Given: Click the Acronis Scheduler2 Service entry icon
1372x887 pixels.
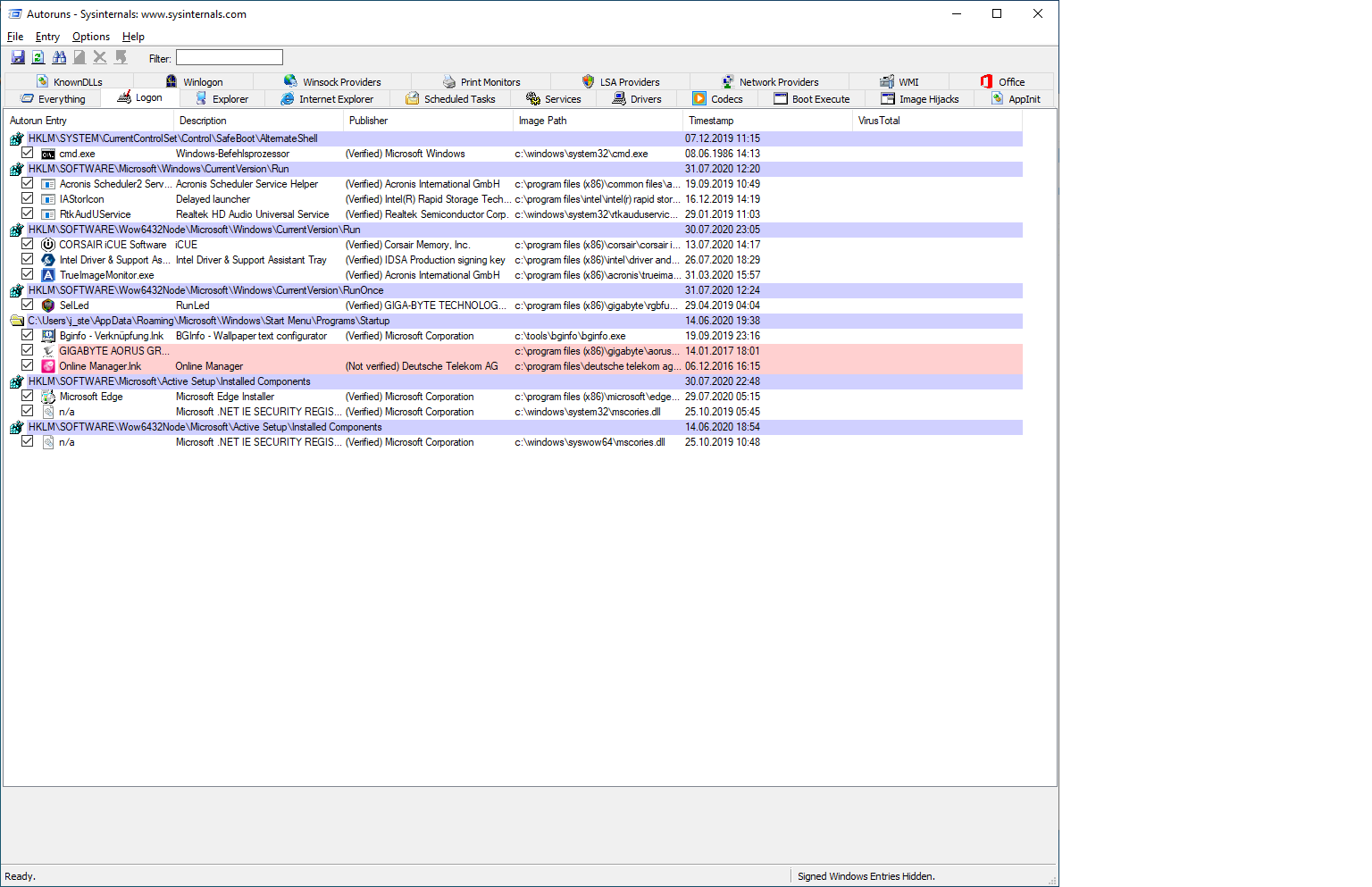Looking at the screenshot, I should [48, 184].
